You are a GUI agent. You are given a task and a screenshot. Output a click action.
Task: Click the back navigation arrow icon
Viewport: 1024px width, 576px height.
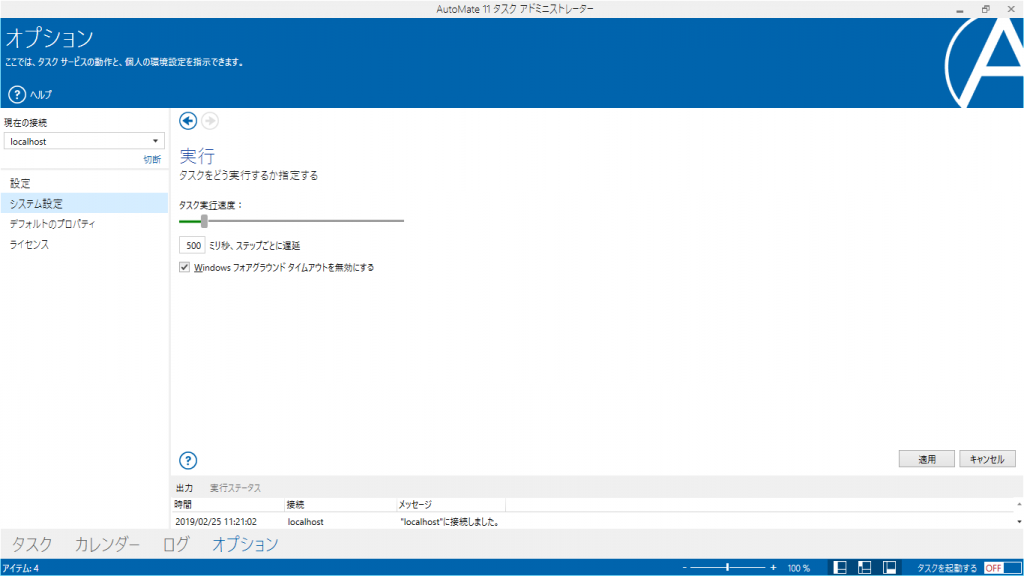coord(188,121)
